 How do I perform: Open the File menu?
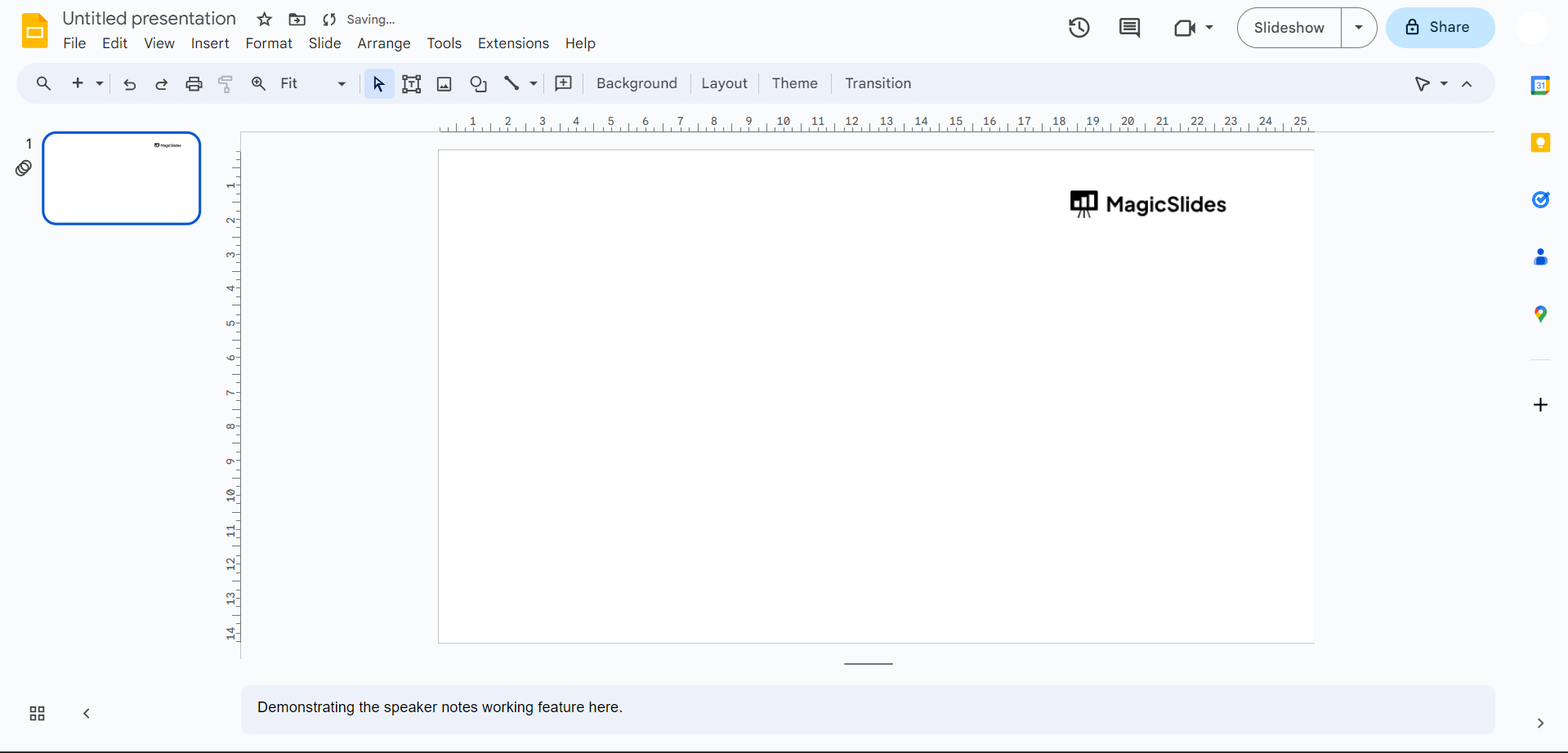pos(74,43)
